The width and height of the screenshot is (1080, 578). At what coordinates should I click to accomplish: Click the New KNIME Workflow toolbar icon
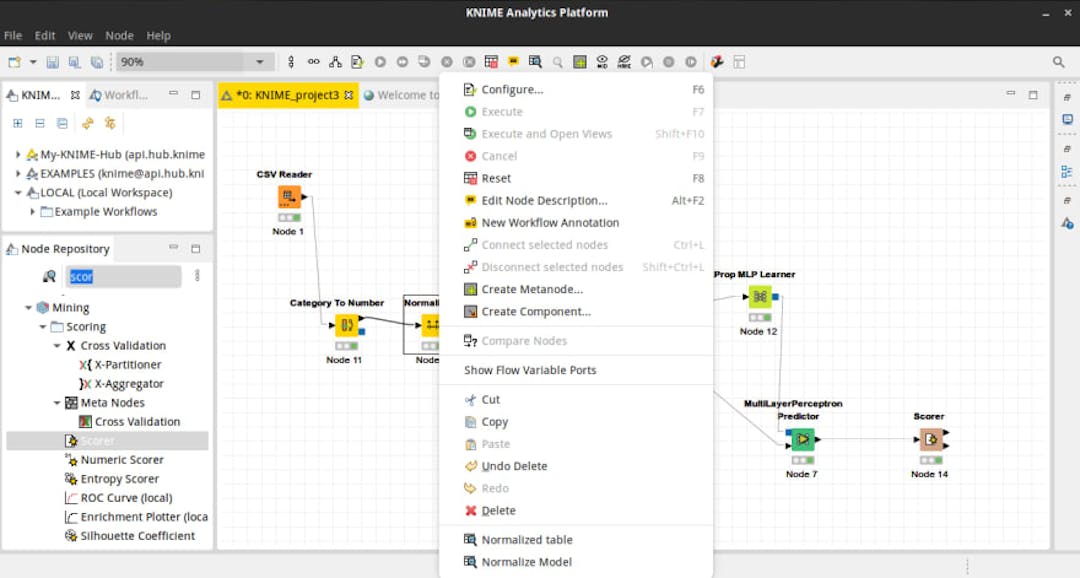tap(15, 61)
